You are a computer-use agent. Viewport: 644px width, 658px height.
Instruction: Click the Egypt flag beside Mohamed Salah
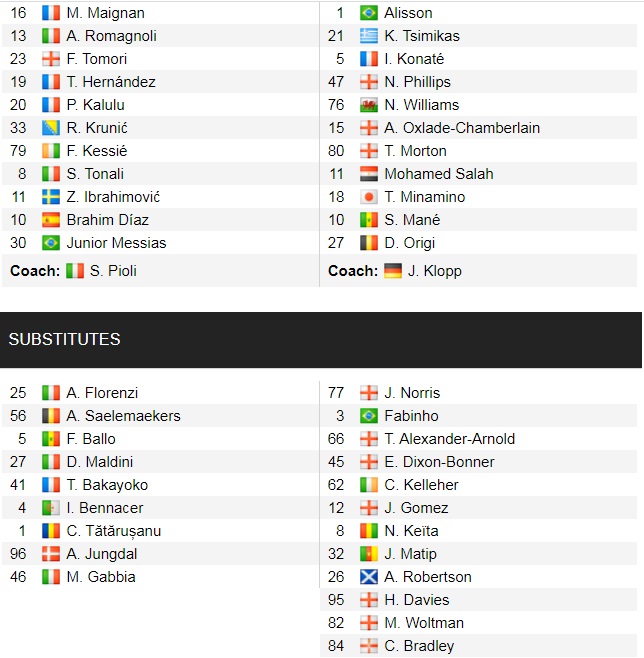coord(368,174)
